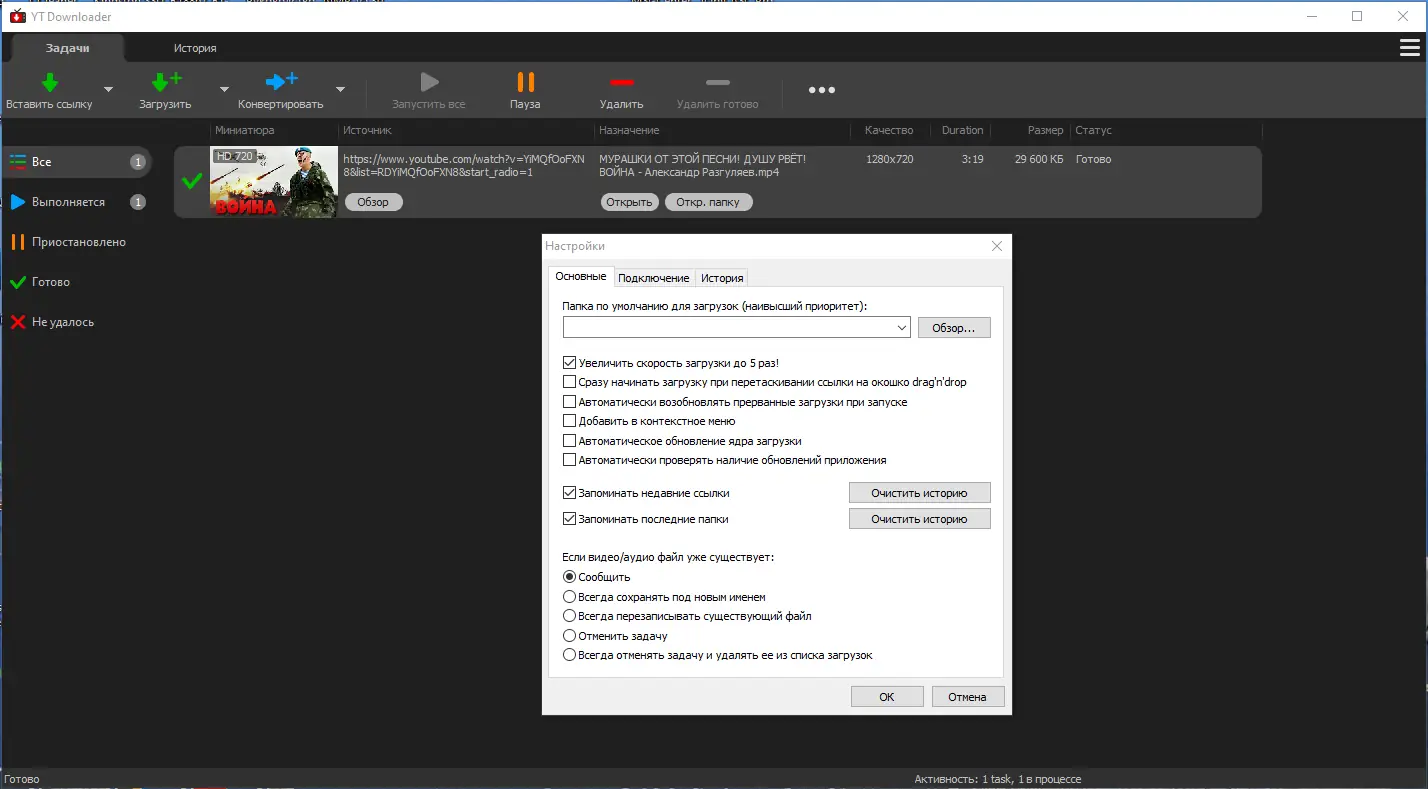Open the hamburger menu icon top right
The height and width of the screenshot is (789, 1428).
click(1410, 47)
